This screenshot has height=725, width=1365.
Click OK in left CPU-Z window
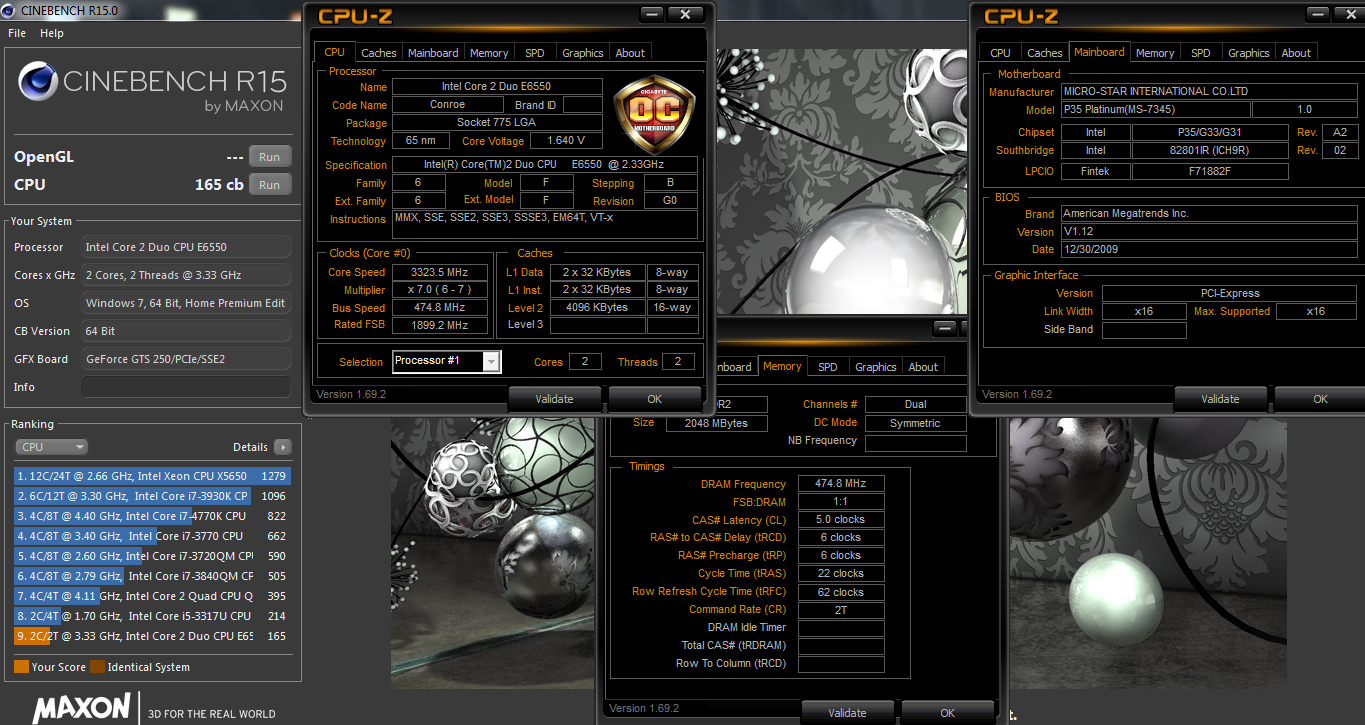[654, 398]
